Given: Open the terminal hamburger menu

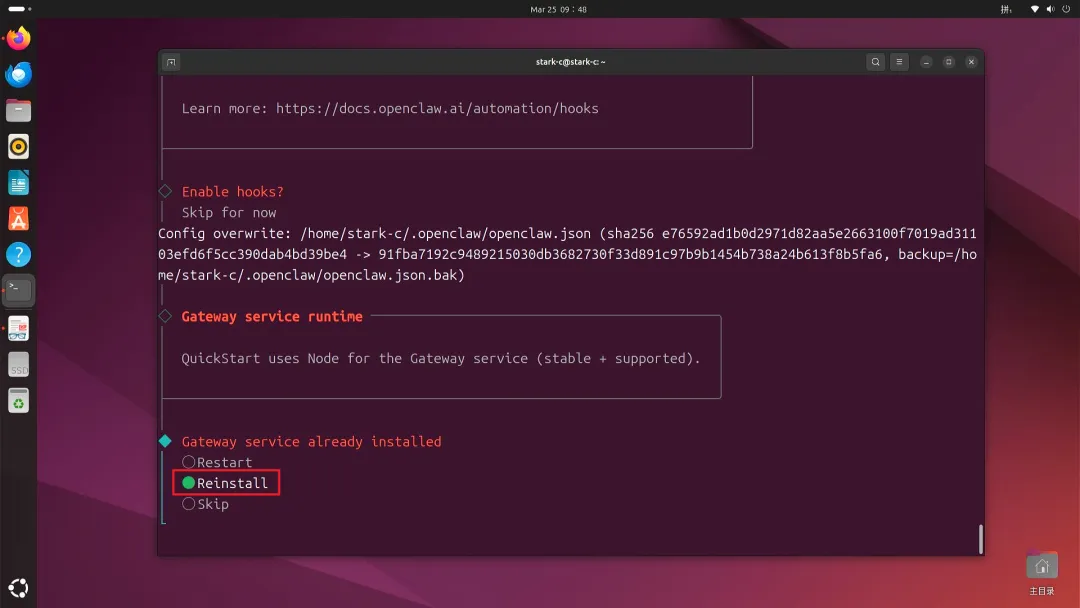Looking at the screenshot, I should point(899,62).
